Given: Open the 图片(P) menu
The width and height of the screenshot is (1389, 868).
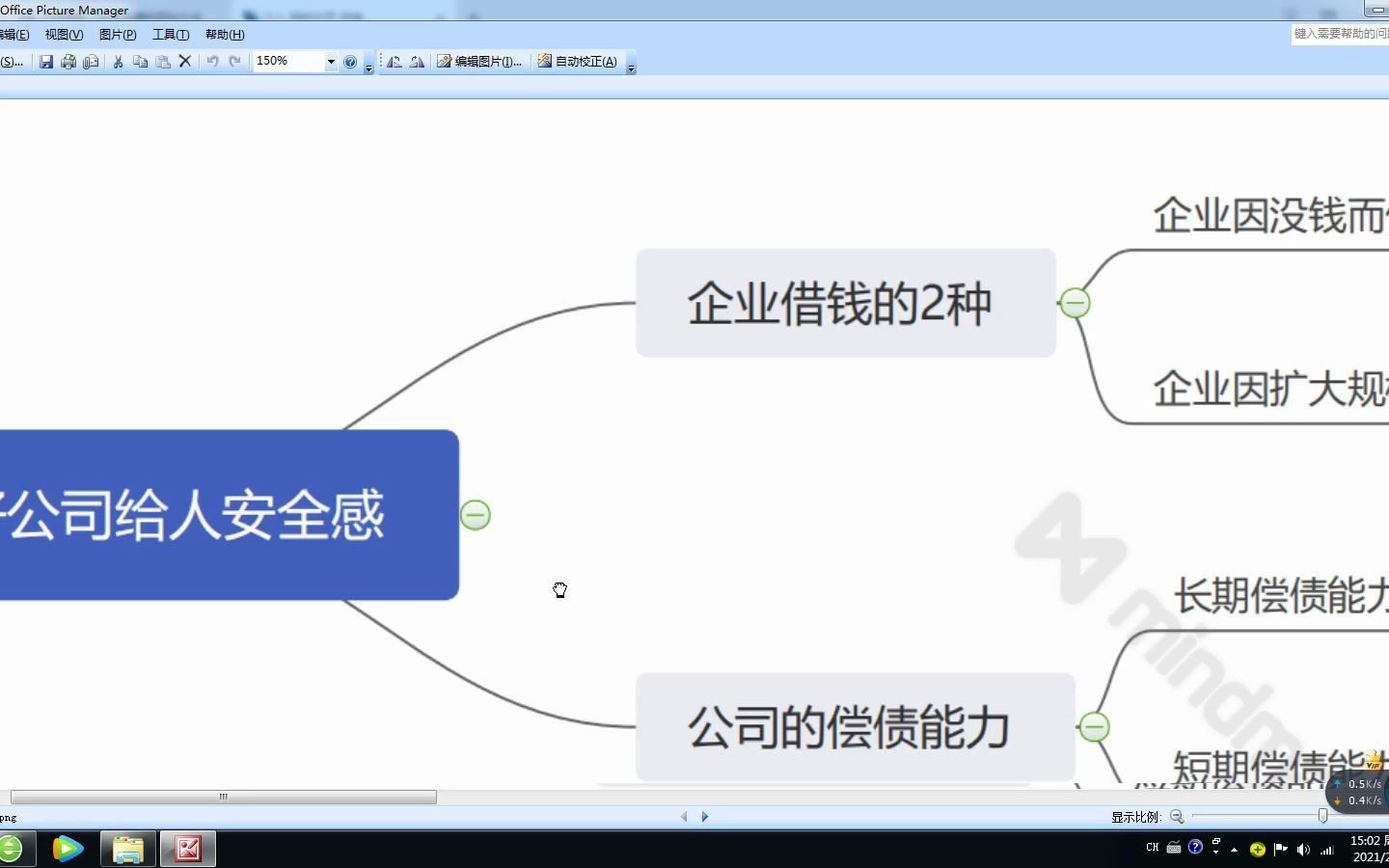Looking at the screenshot, I should click(x=118, y=35).
